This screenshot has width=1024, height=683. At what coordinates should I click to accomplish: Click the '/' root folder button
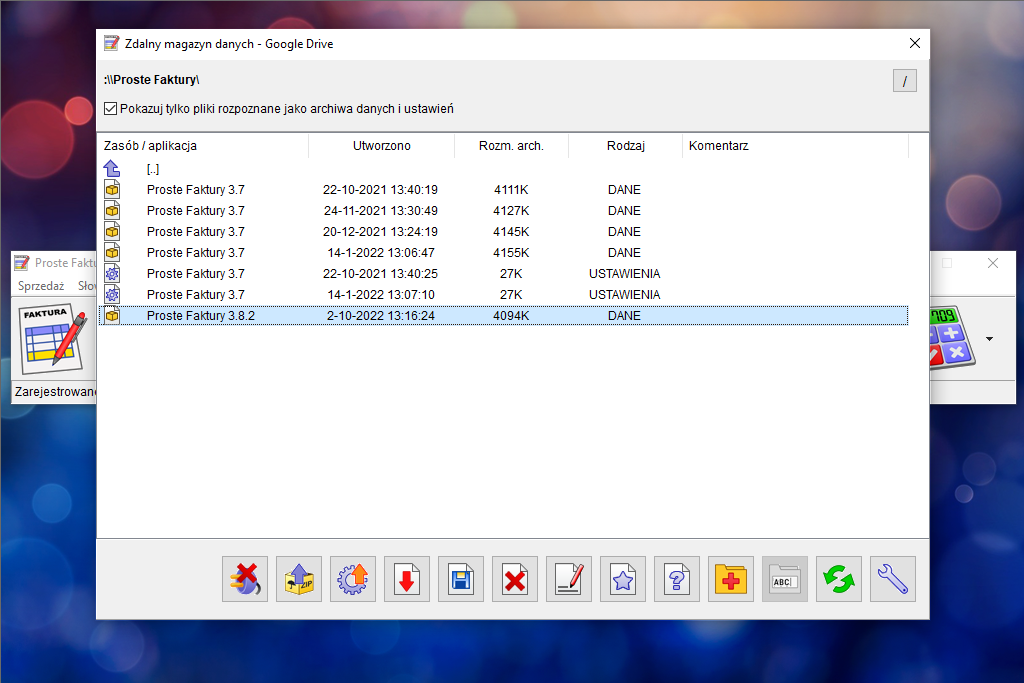pyautogui.click(x=904, y=81)
